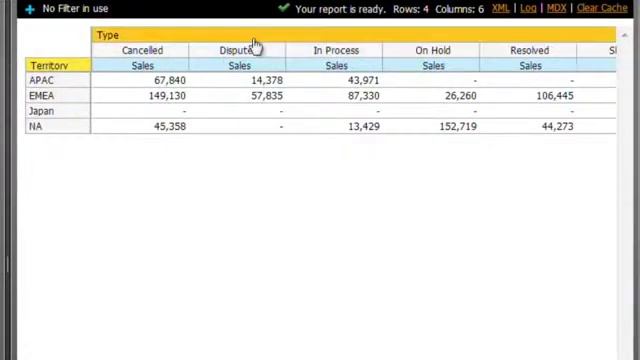
Task: Click the 45,358 cell value
Action: click(170, 127)
